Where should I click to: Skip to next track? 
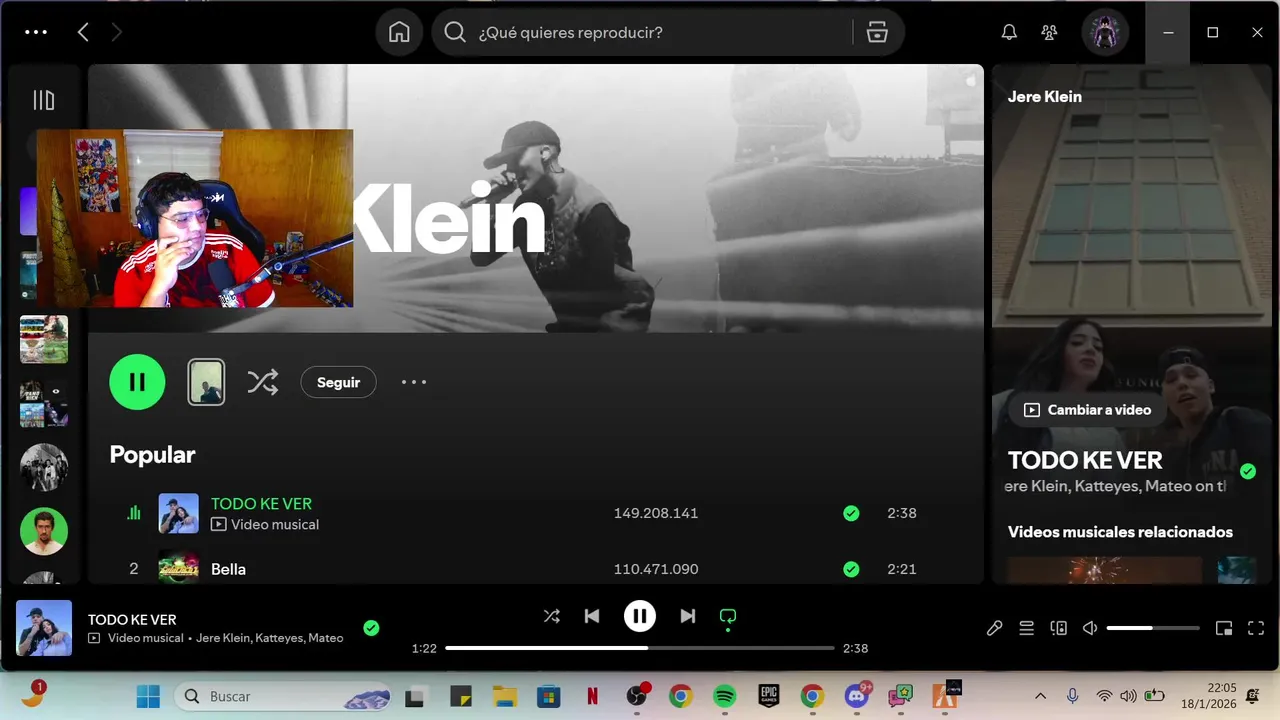[688, 616]
